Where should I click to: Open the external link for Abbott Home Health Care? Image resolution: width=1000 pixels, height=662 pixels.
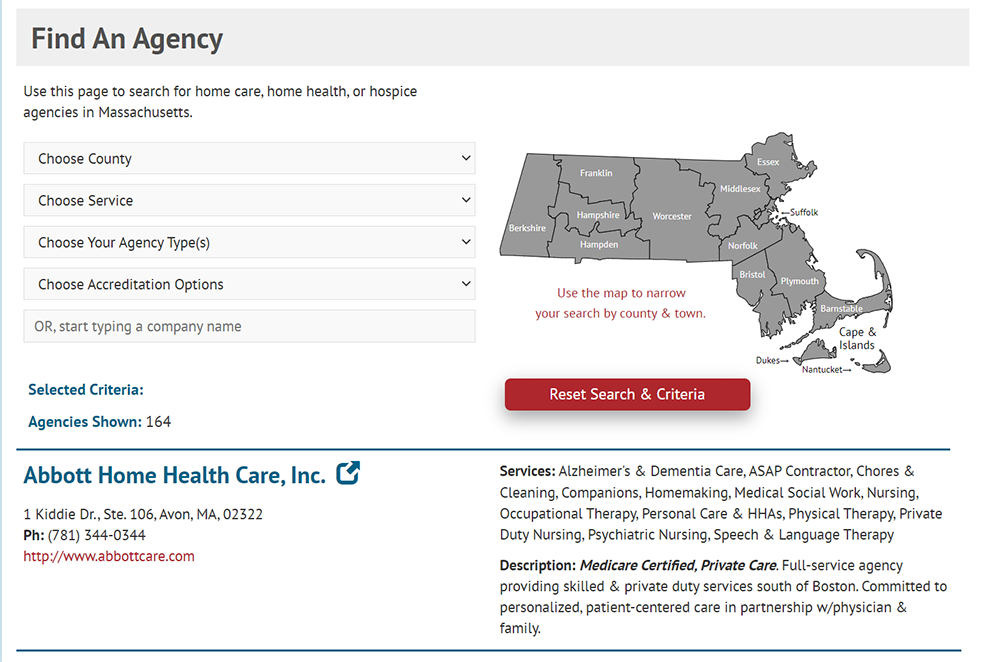click(x=346, y=474)
